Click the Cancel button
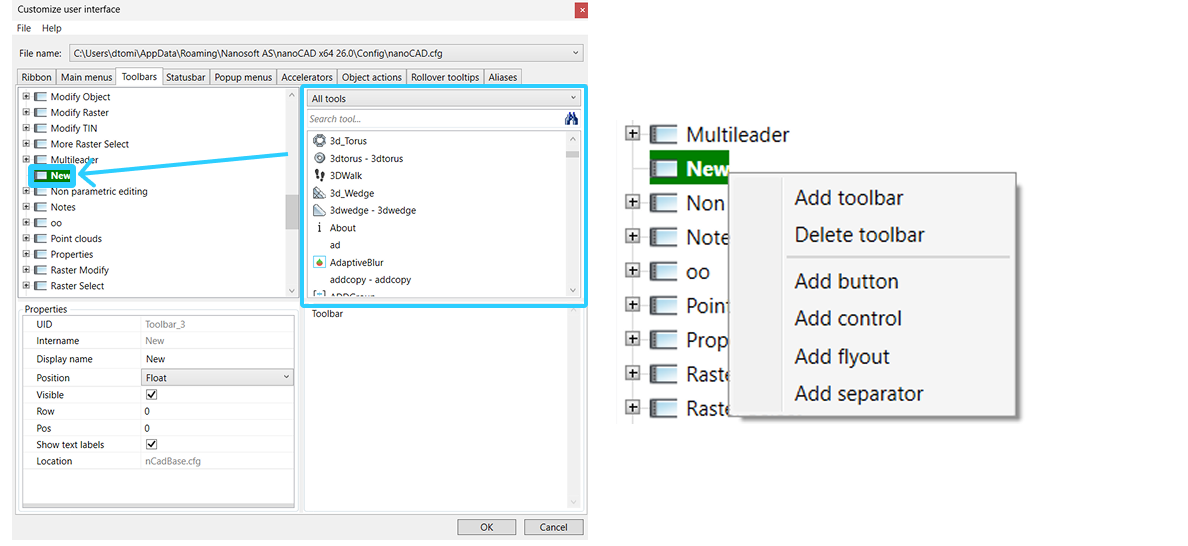Viewport: 1188px width, 546px height. tap(554, 527)
